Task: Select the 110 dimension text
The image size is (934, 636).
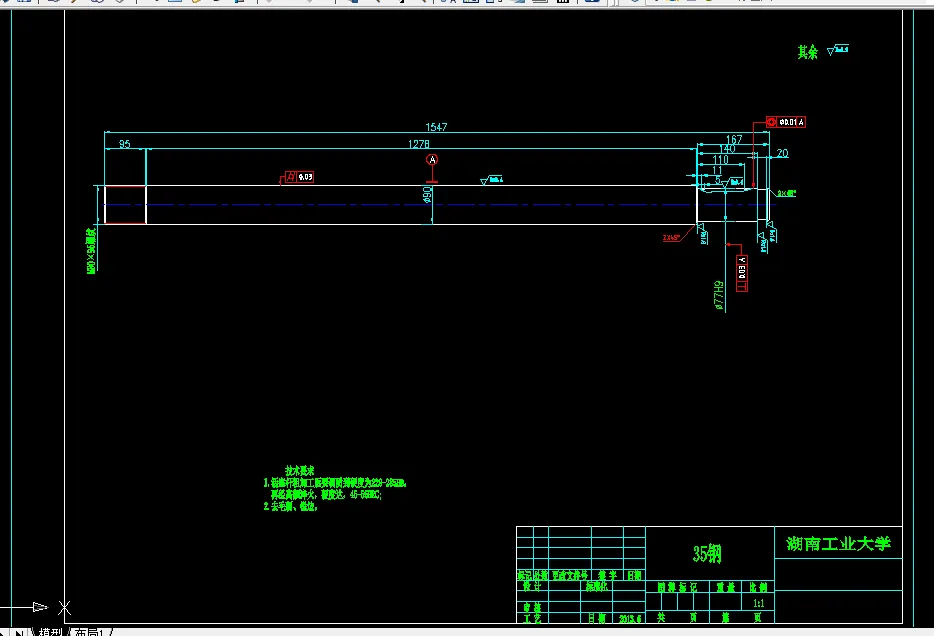Action: click(x=721, y=160)
